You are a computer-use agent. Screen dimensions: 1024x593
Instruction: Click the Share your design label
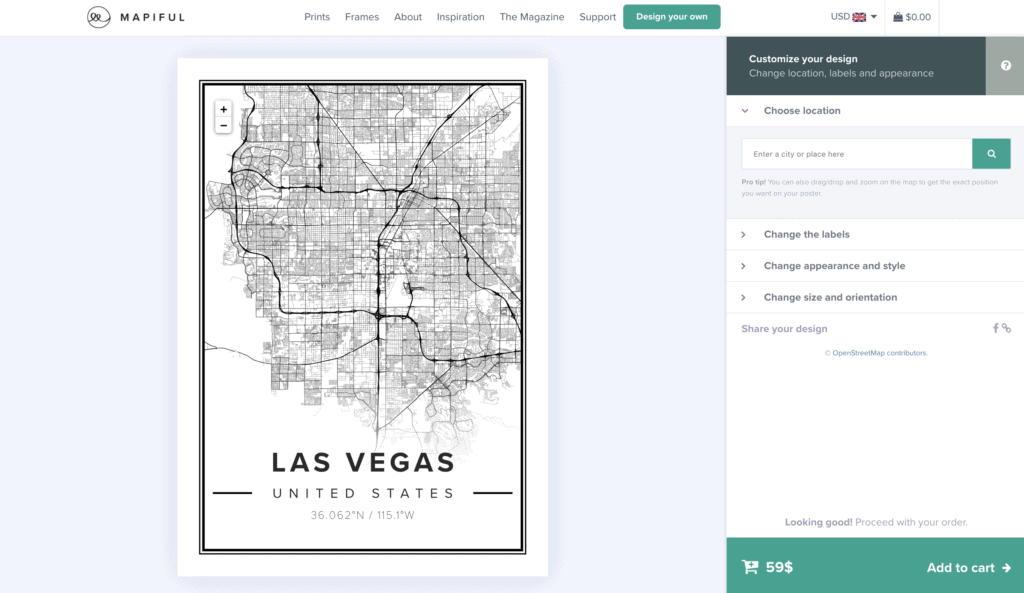point(784,329)
